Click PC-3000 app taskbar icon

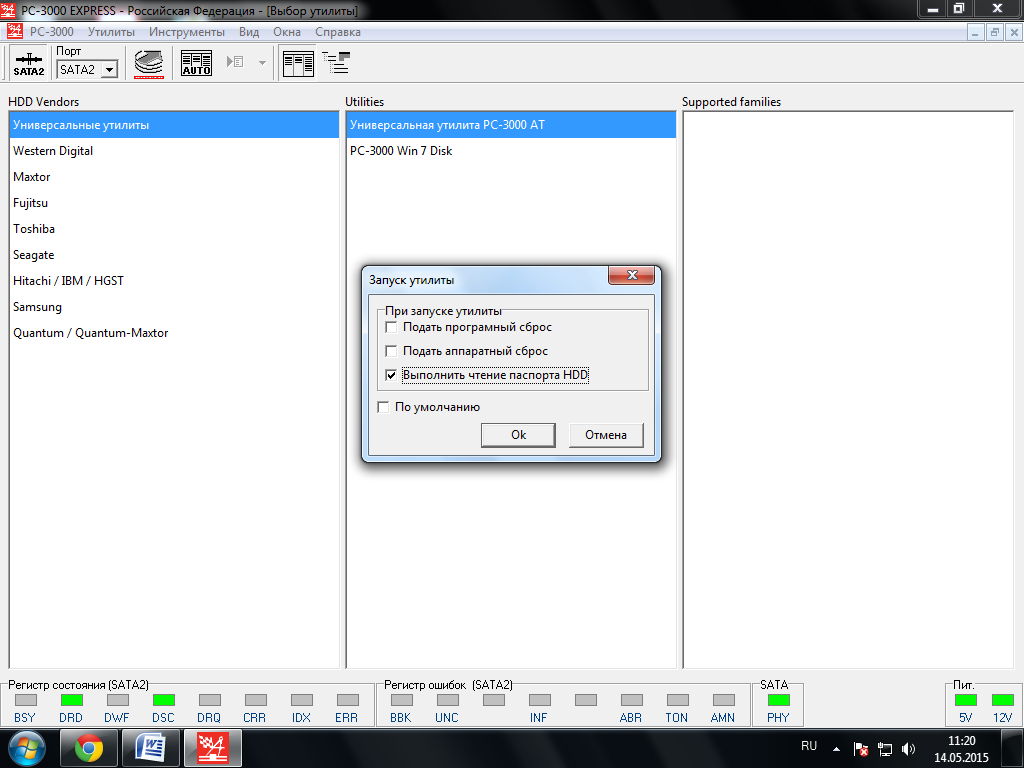click(x=213, y=748)
